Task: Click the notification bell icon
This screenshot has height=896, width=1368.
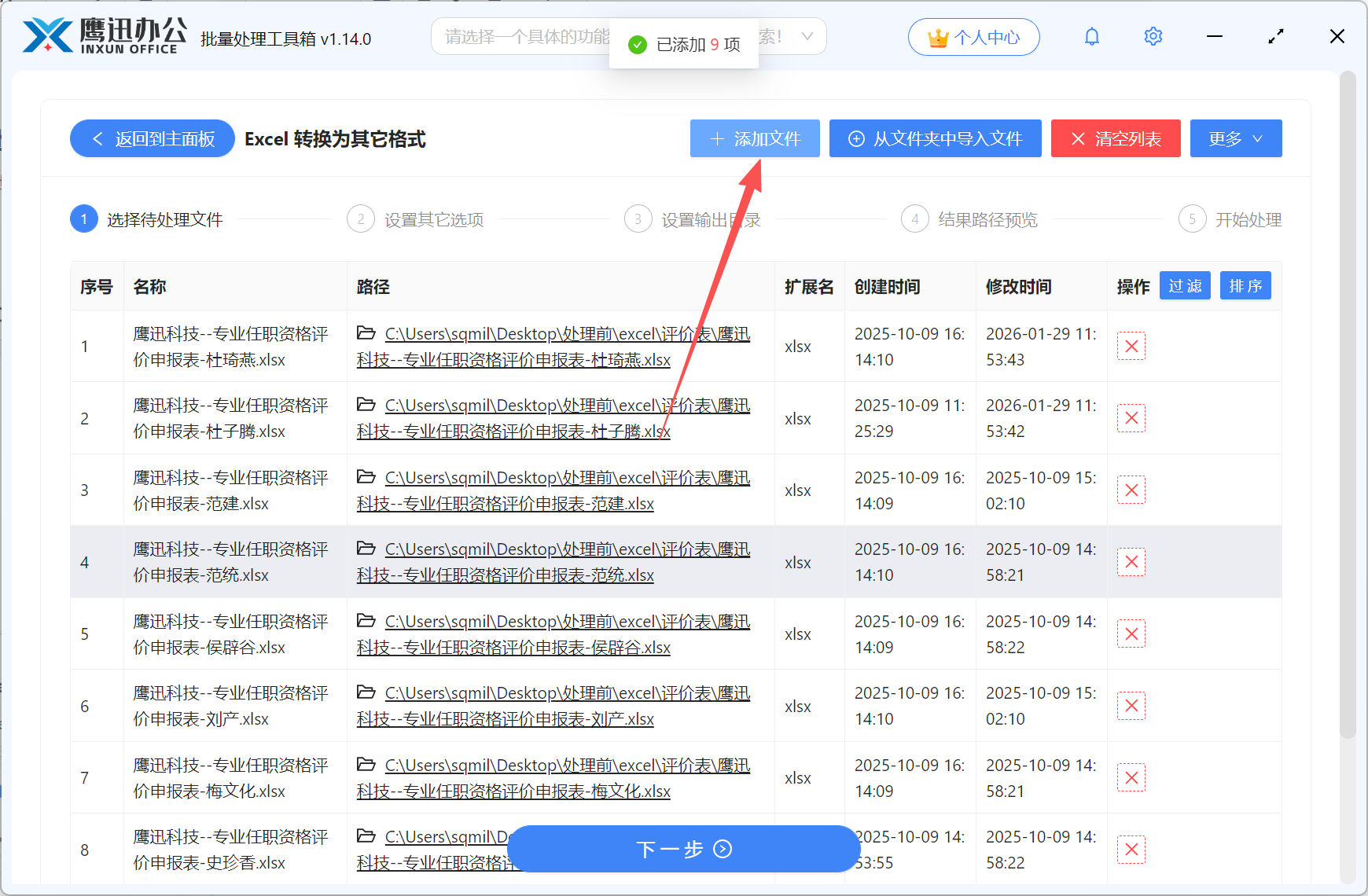Action: pos(1092,36)
